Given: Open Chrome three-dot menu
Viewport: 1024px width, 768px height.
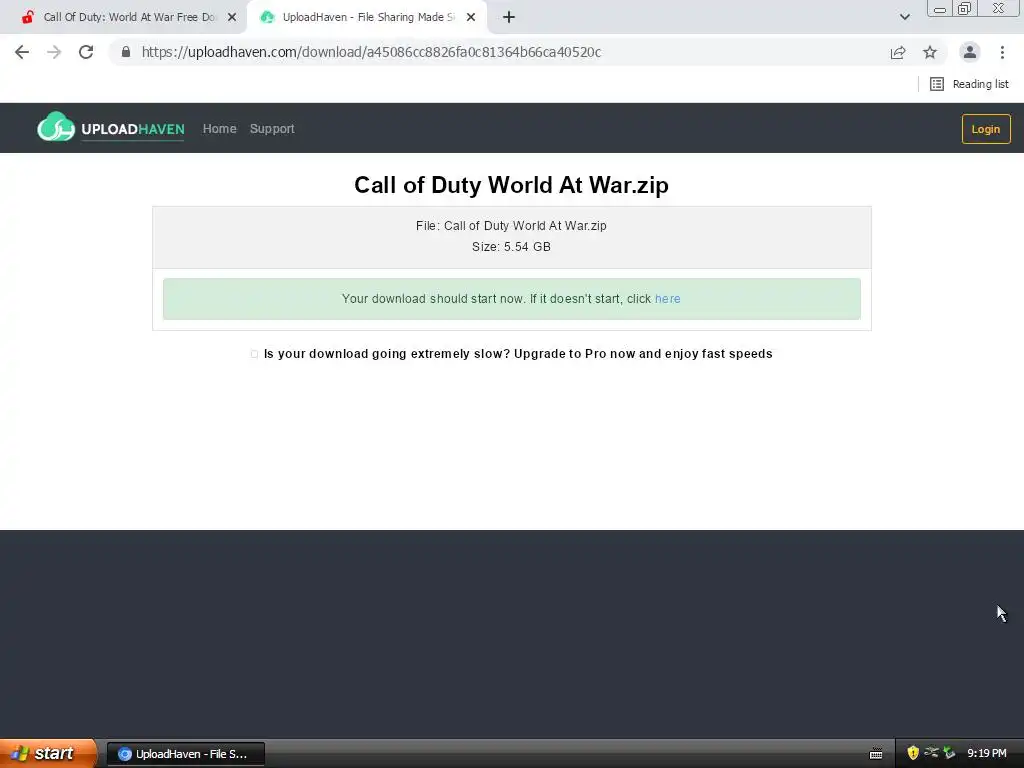Looking at the screenshot, I should point(1002,52).
